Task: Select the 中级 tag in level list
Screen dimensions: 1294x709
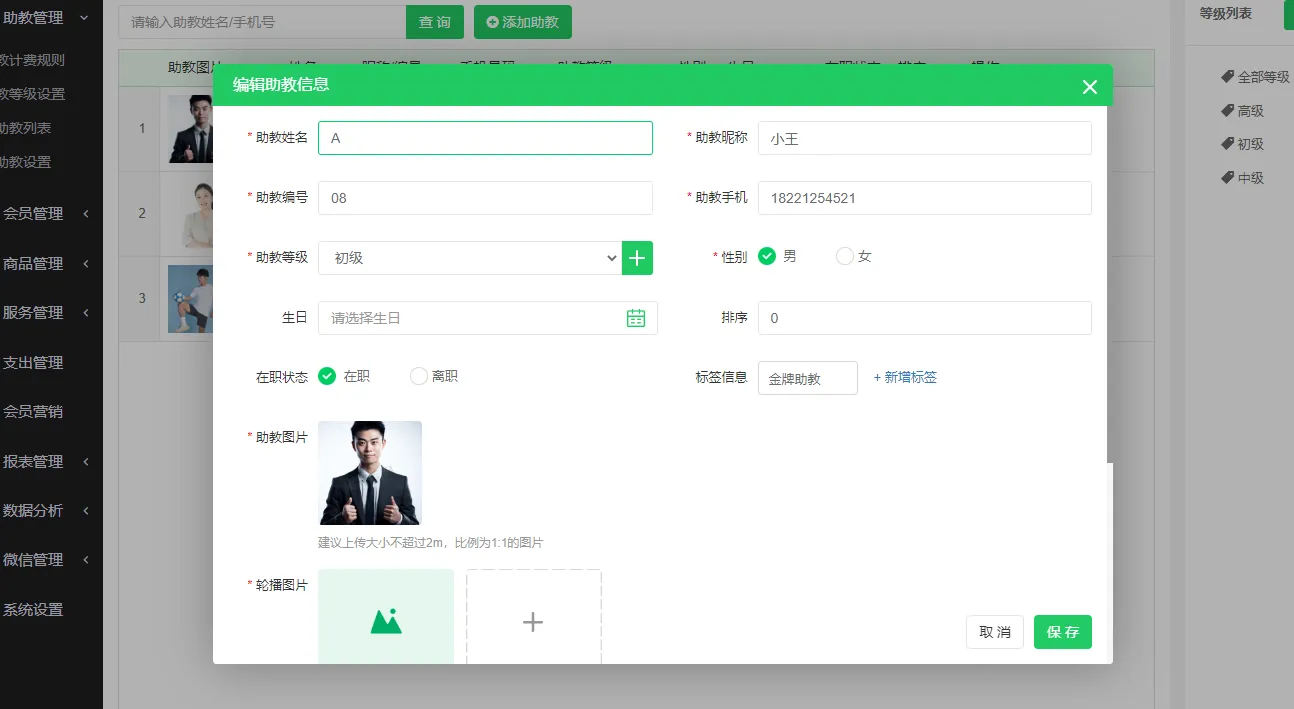Action: [1242, 178]
